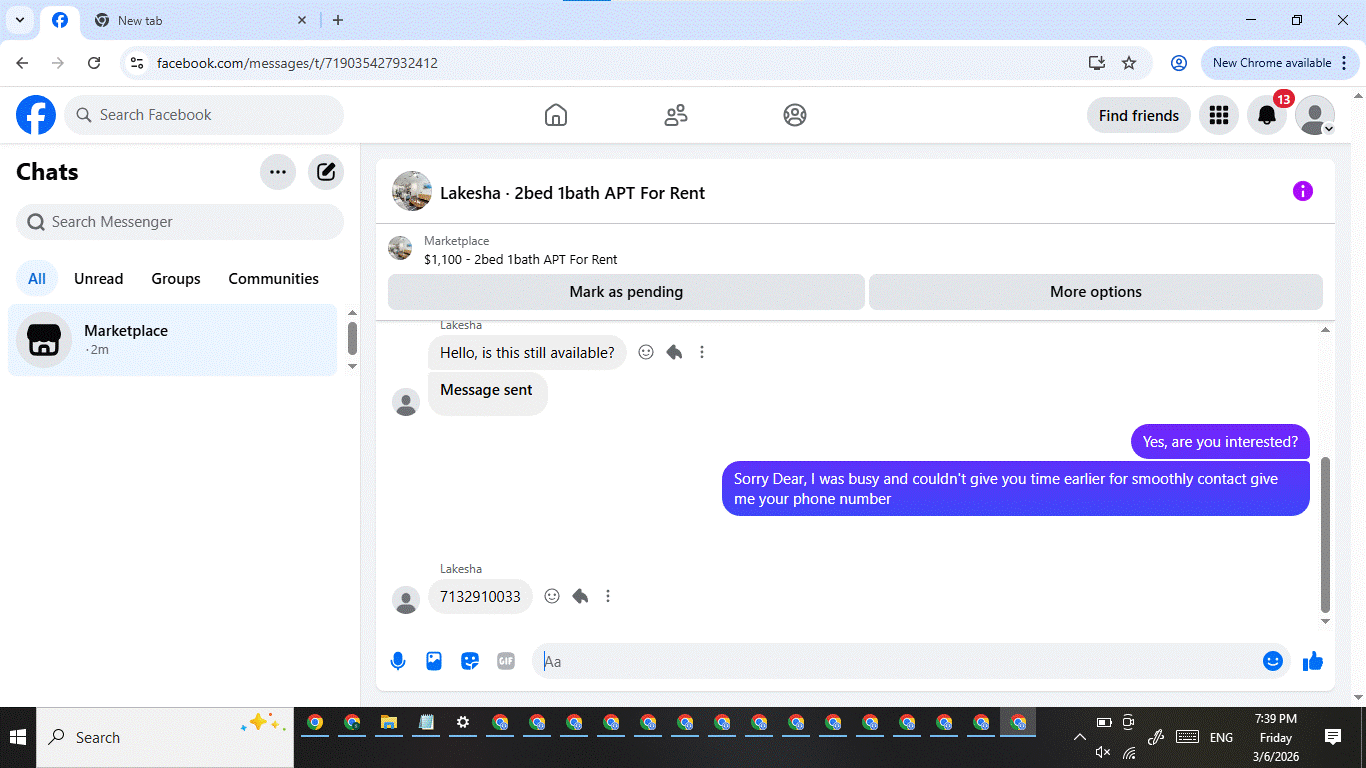1366x768 pixels.
Task: Reply to 'Hello, is this still available?' message
Action: click(674, 352)
